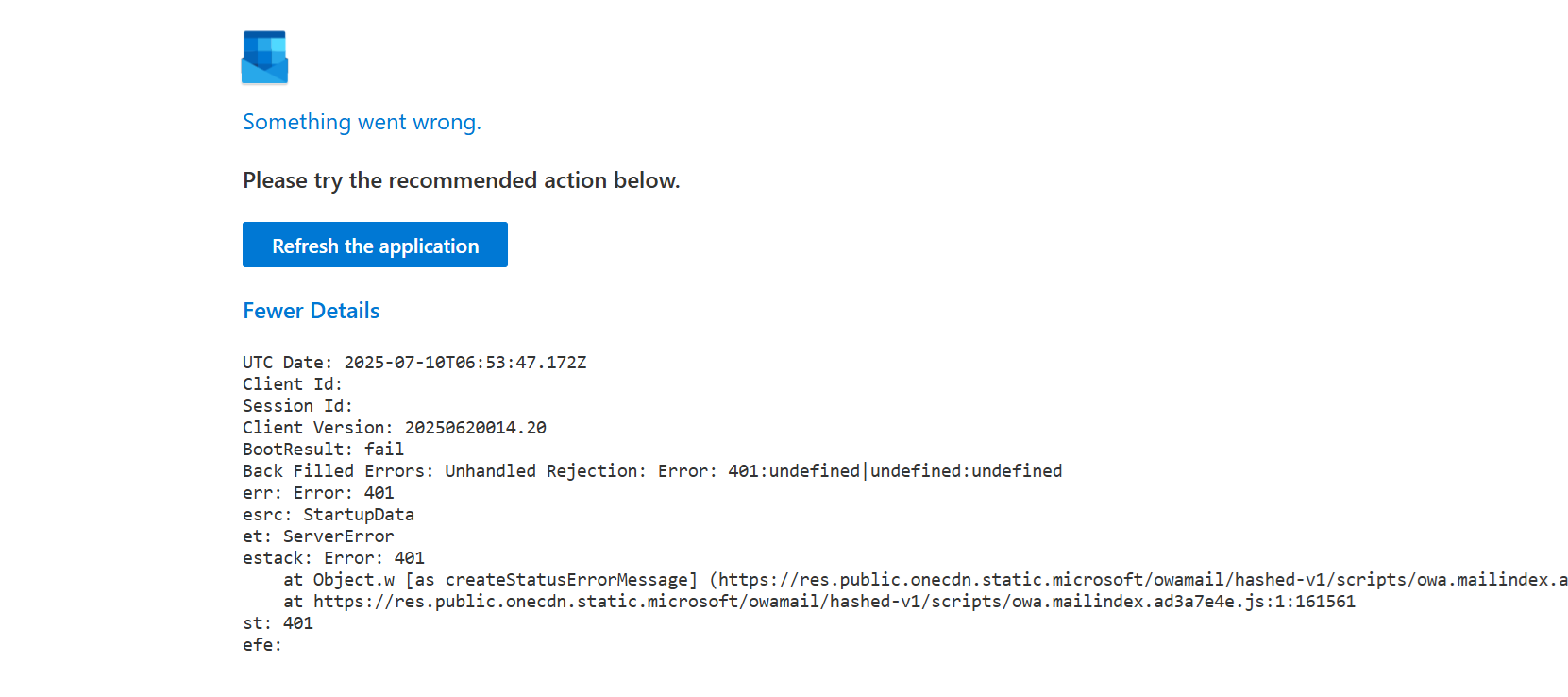Select the et: ServerError line
Image resolution: width=1568 pixels, height=697 pixels.
pos(318,536)
